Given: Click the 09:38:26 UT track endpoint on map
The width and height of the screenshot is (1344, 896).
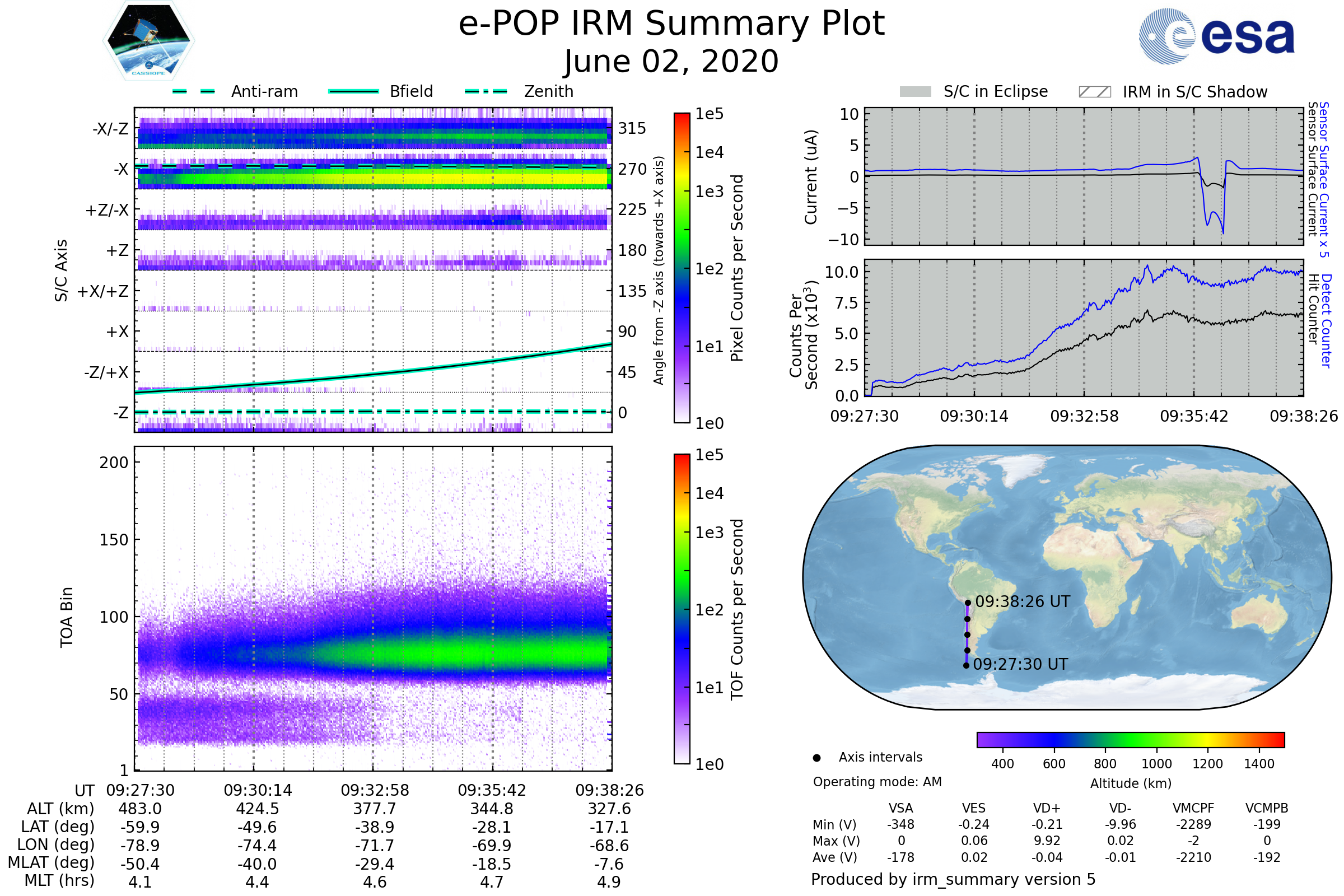Looking at the screenshot, I should 968,603.
